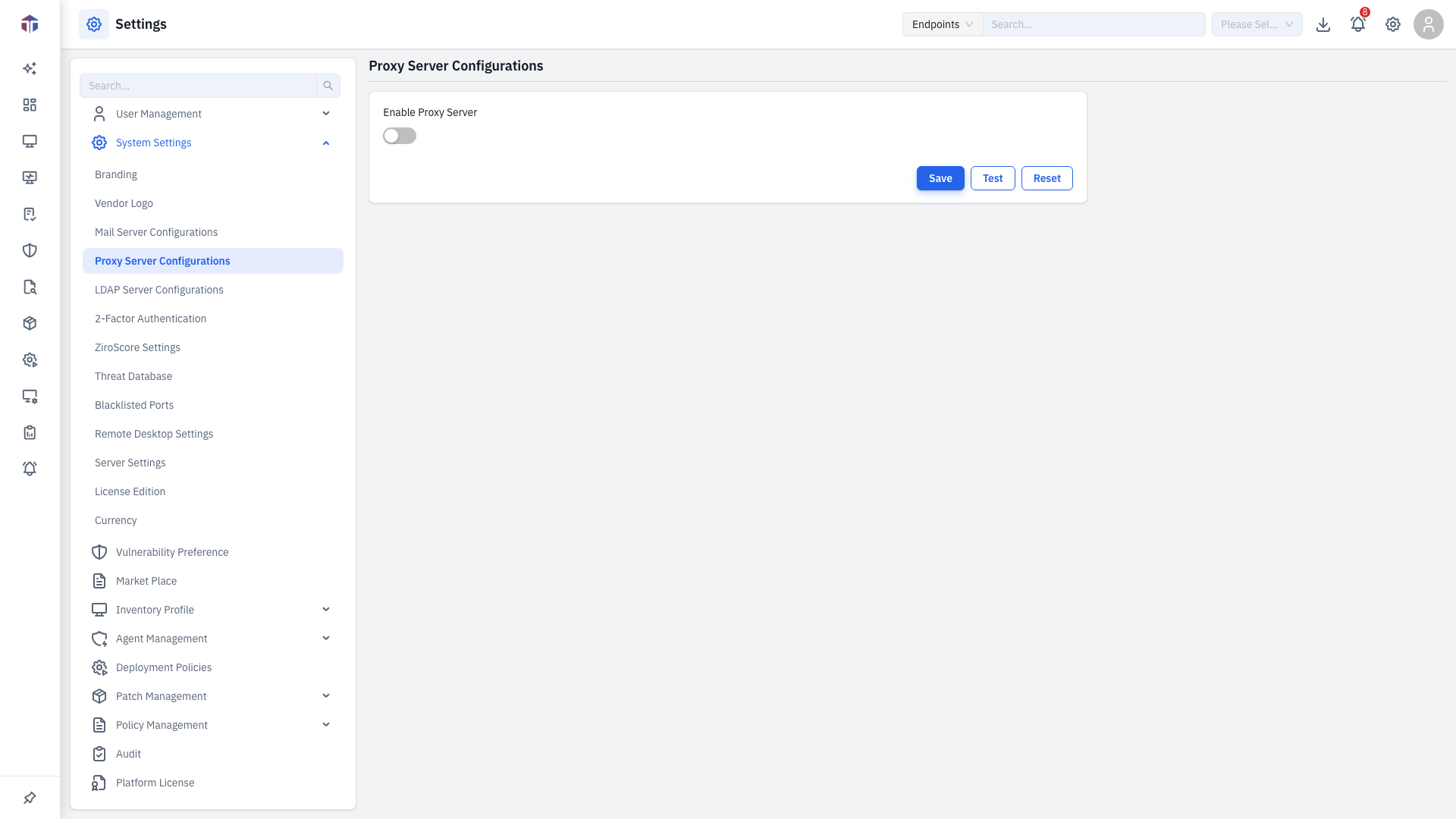Expand User Management chevron

click(326, 114)
